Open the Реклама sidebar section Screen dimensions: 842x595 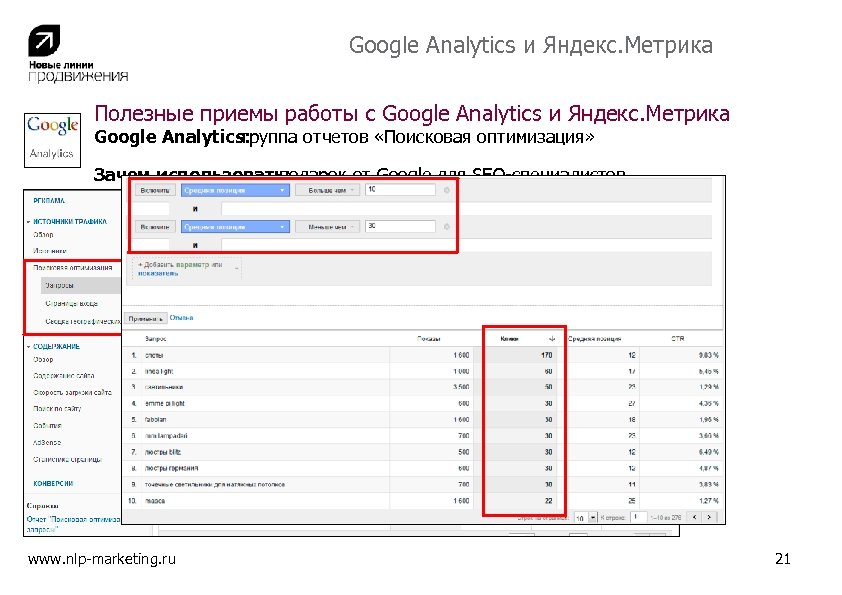point(49,200)
